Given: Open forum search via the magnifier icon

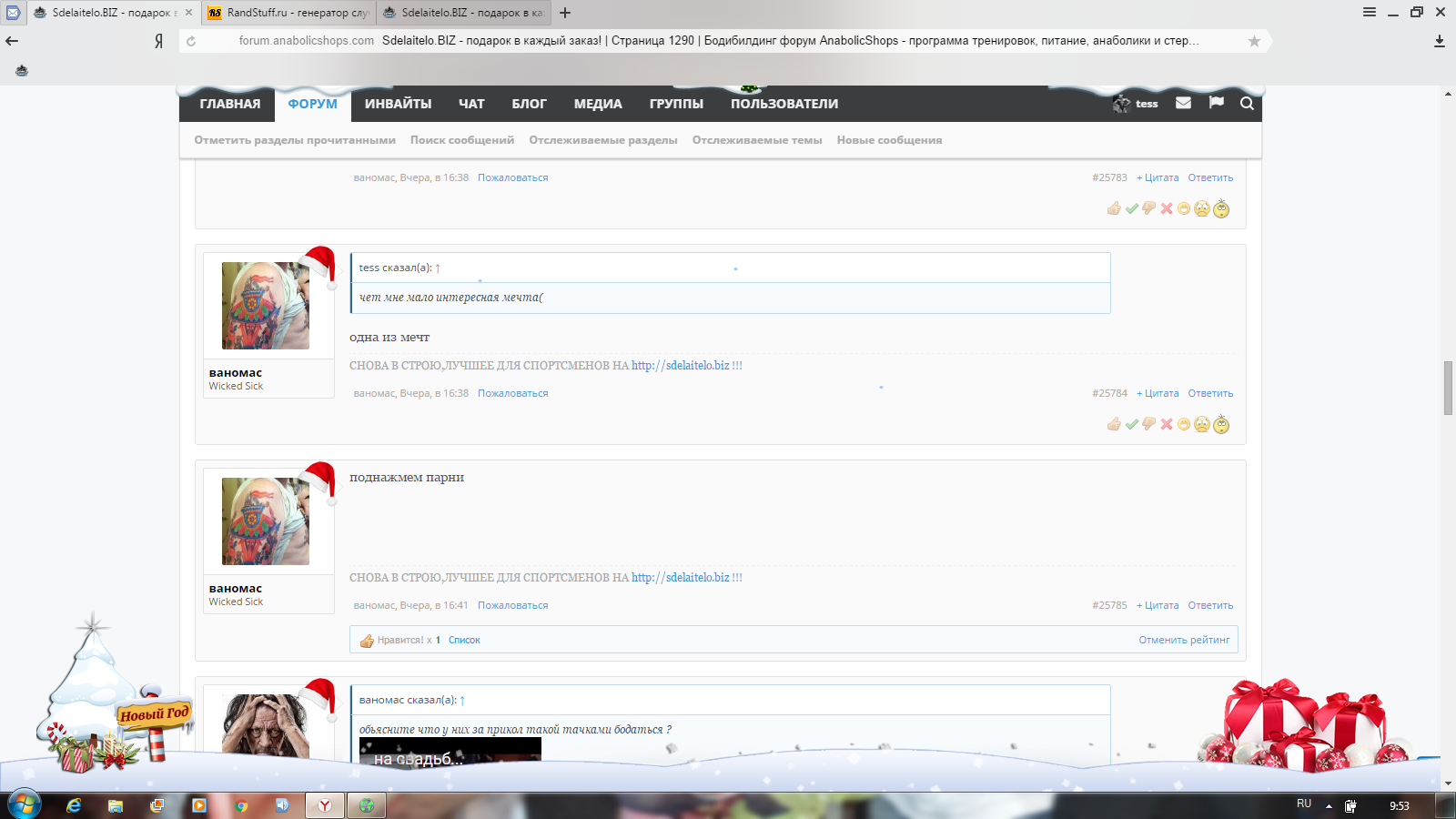Looking at the screenshot, I should coord(1247,104).
